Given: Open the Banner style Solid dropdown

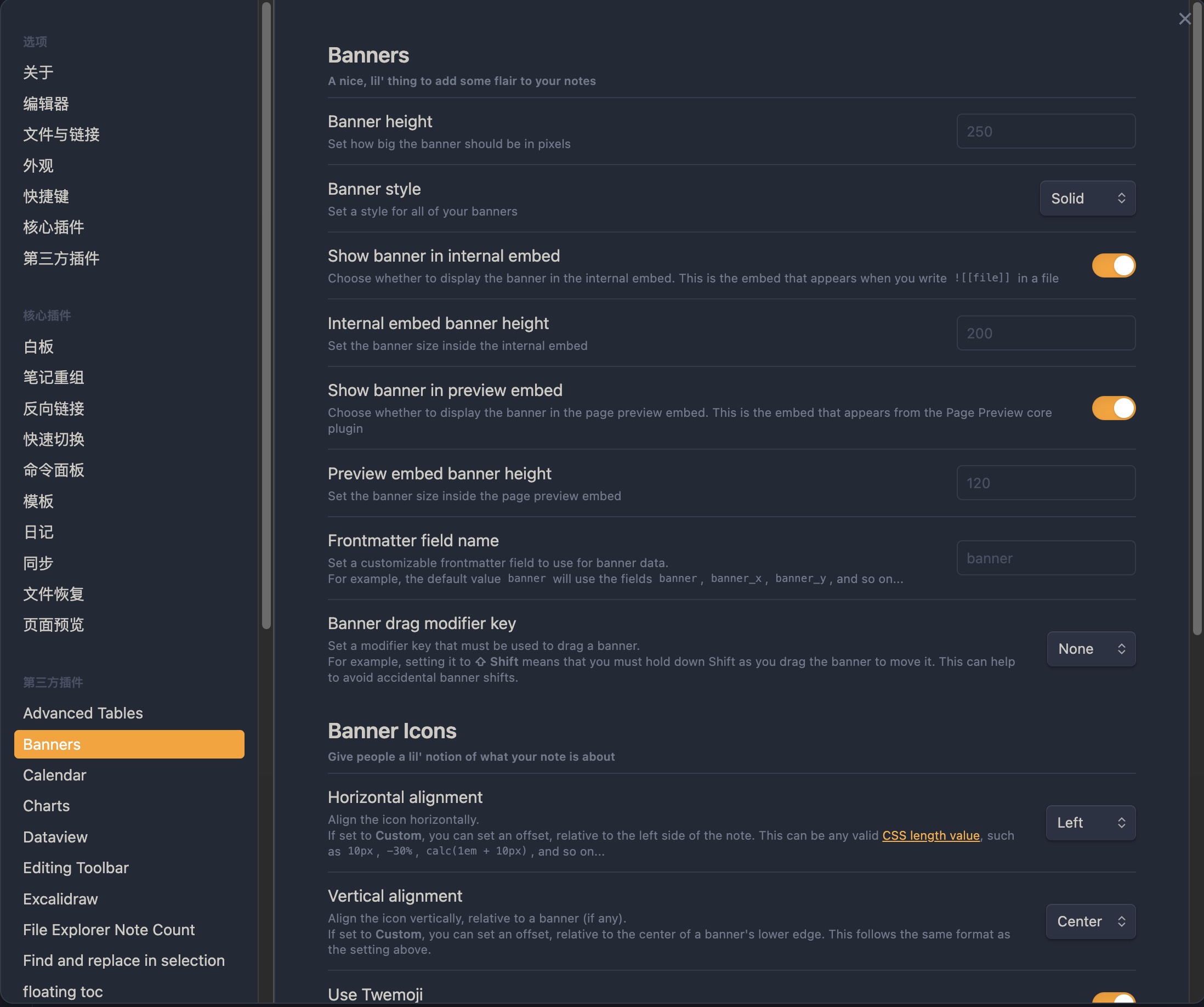Looking at the screenshot, I should tap(1088, 199).
